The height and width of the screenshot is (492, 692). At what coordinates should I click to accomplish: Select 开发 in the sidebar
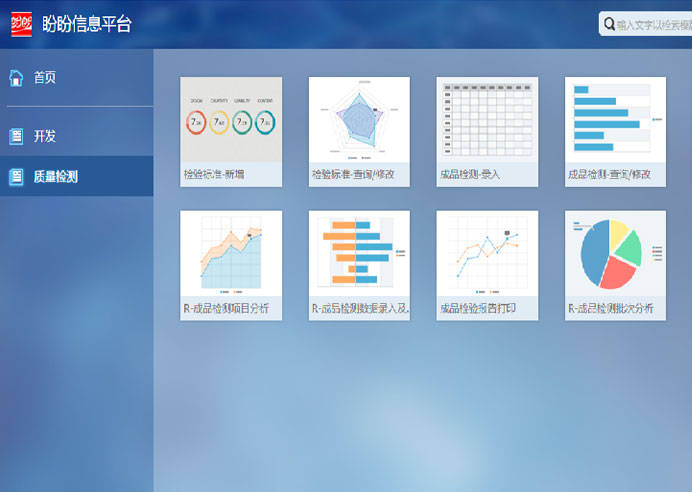tap(45, 136)
